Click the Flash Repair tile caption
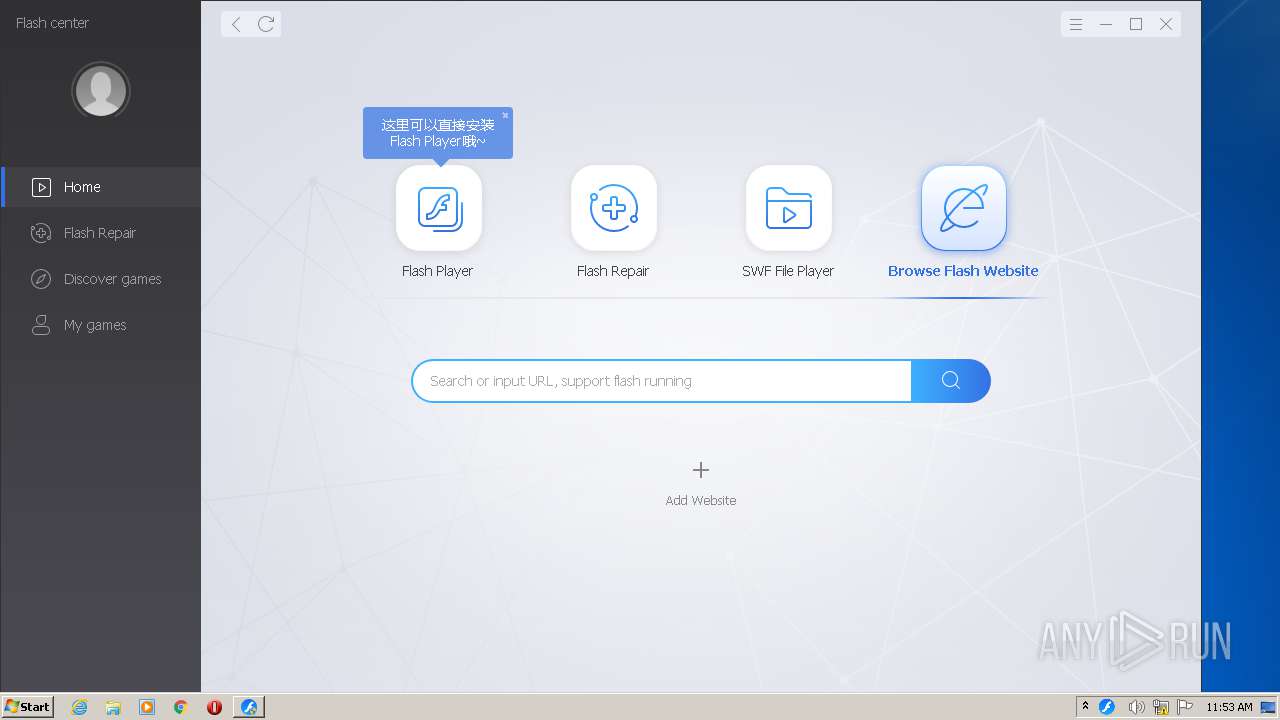The height and width of the screenshot is (720, 1280). point(613,271)
